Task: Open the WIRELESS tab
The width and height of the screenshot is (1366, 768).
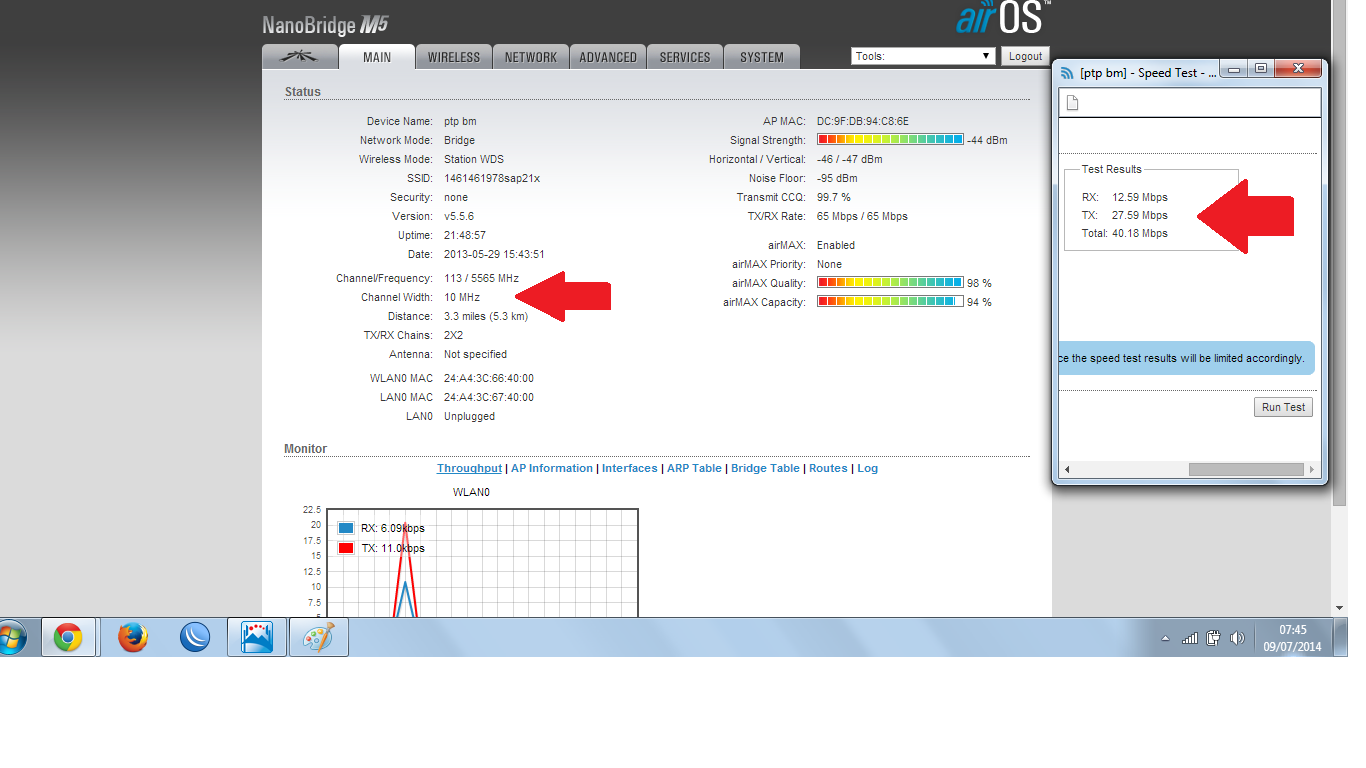Action: point(454,57)
